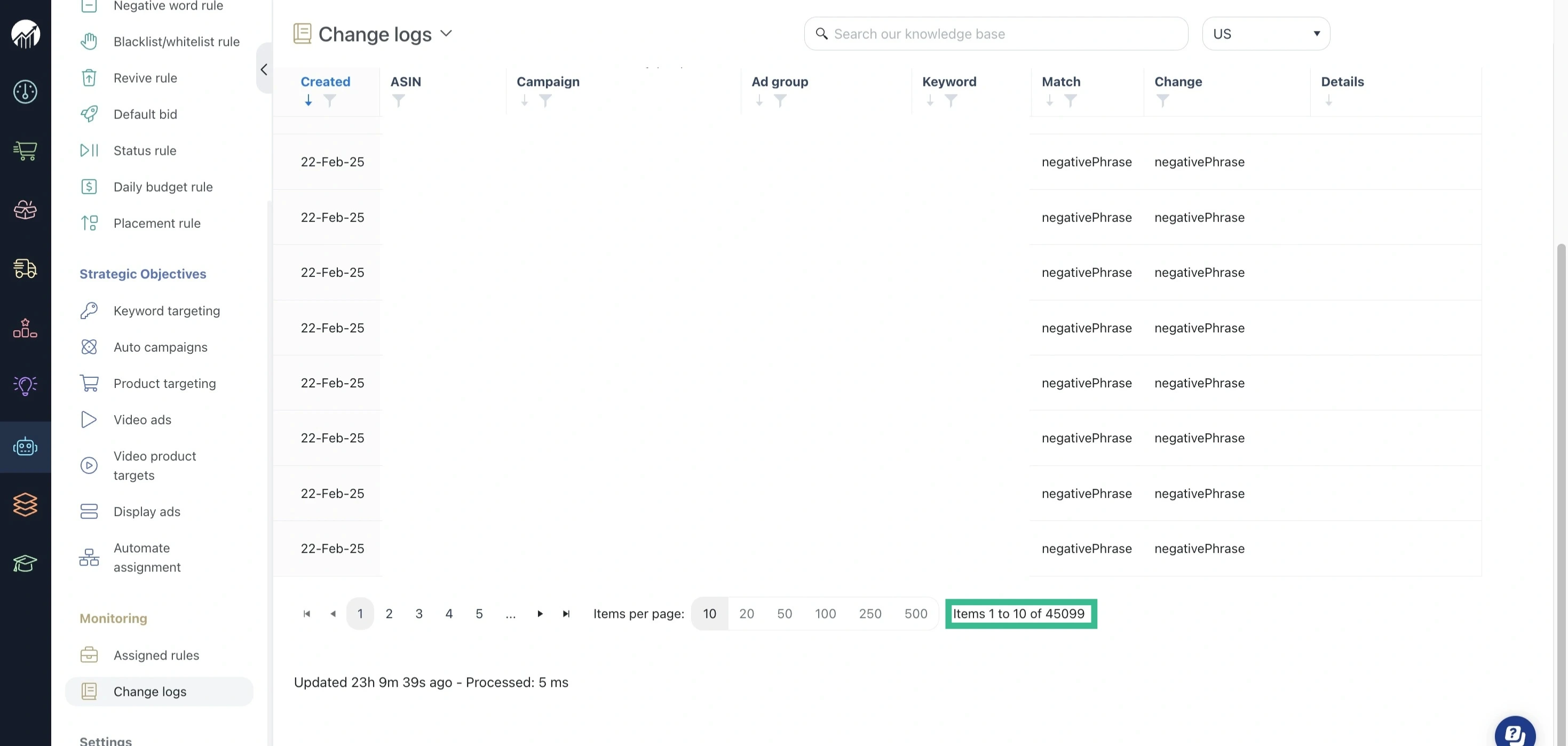Select the lightbulb ideas icon in sidebar
1568x746 pixels.
click(25, 385)
